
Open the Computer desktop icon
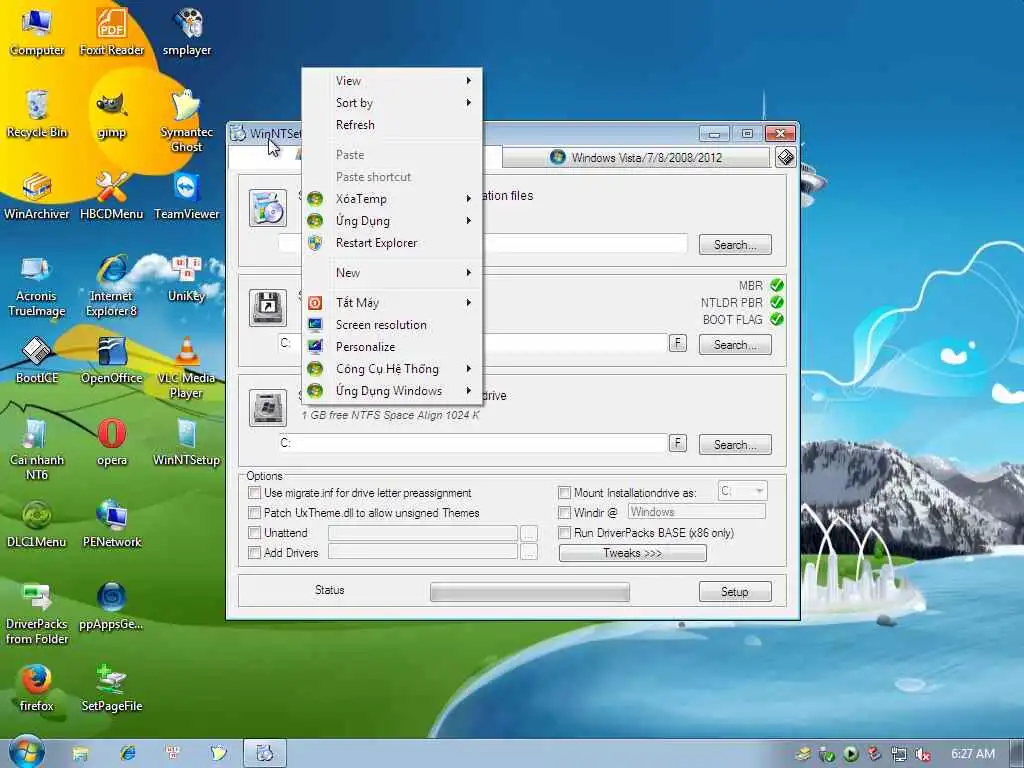[x=37, y=31]
